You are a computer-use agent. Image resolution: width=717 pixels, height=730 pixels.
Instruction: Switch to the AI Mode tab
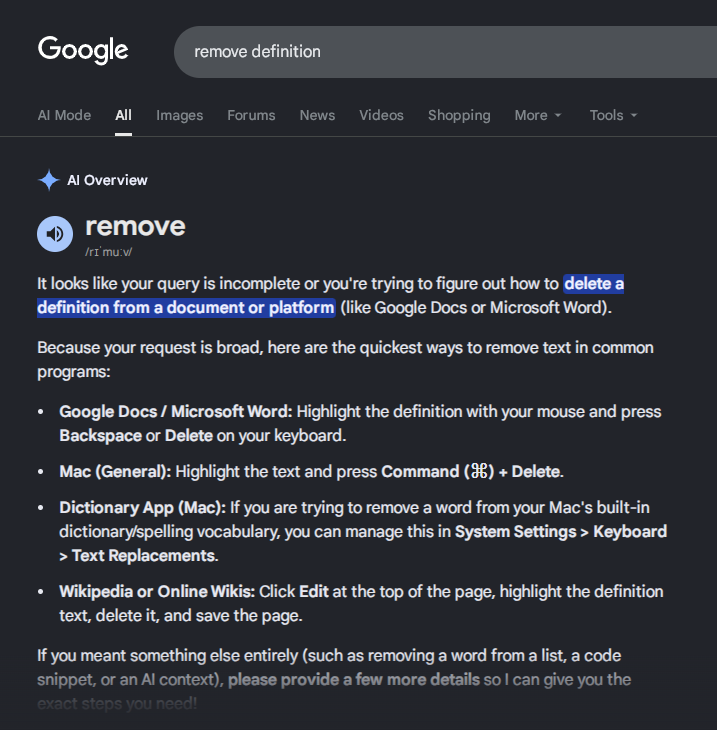point(64,115)
